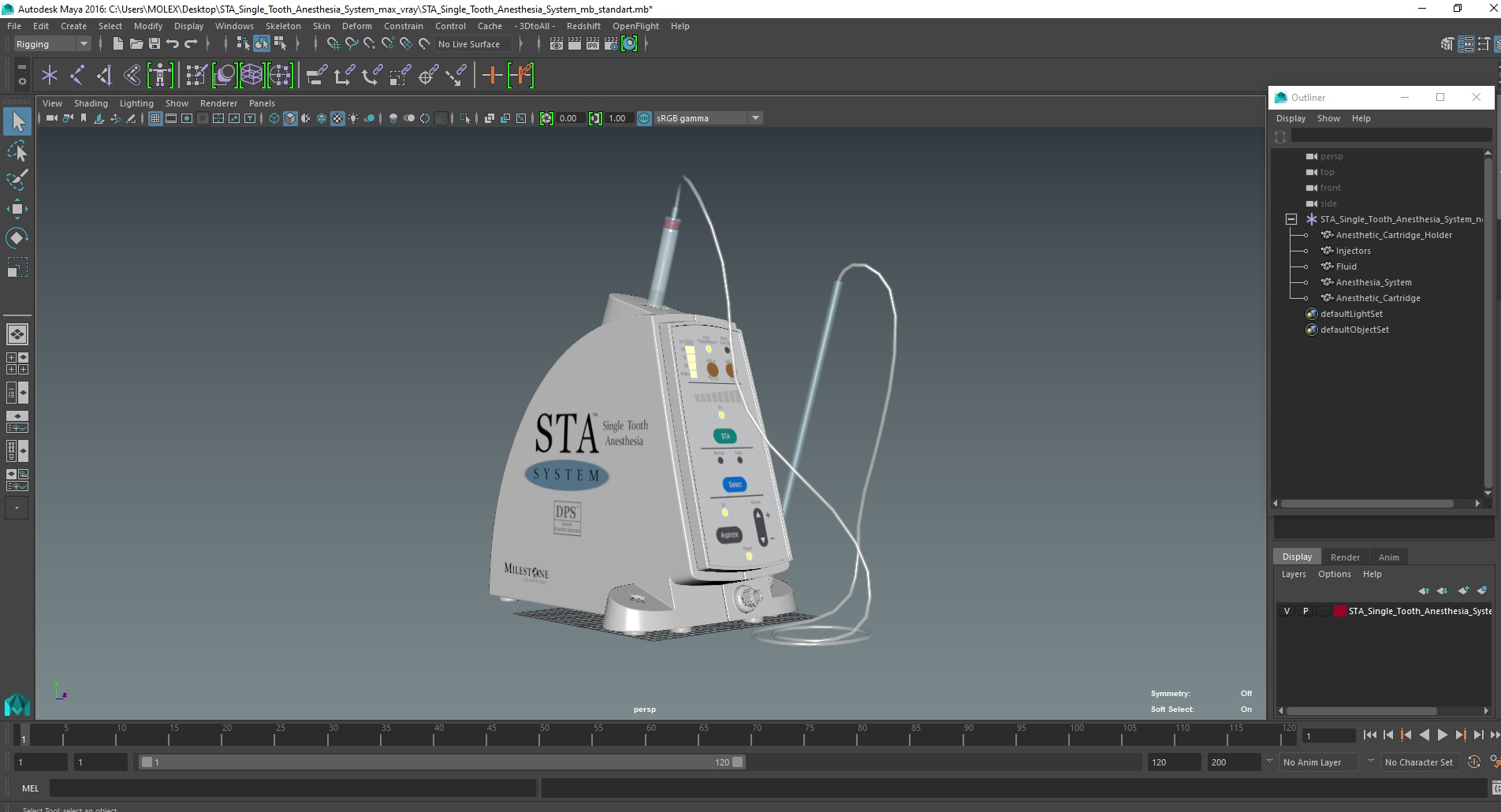
Task: Click the New Scene icon
Action: 117,44
